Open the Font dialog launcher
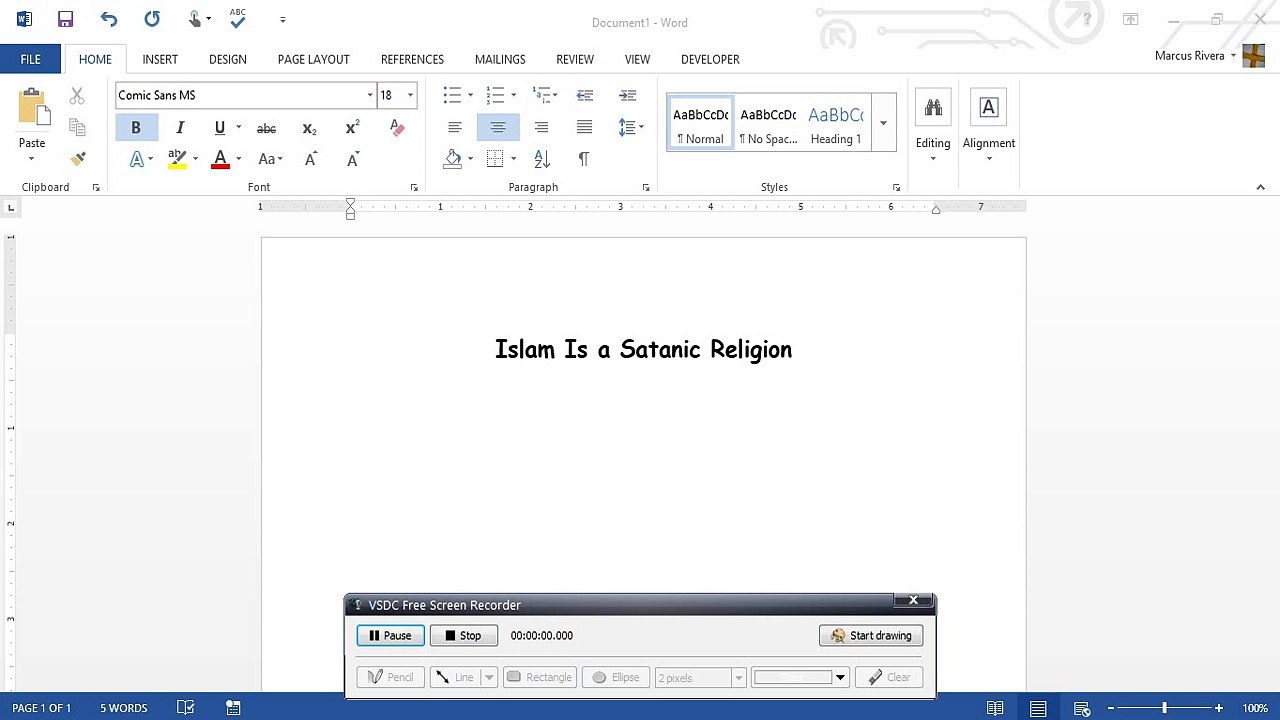Screen dimensions: 1280x720 click(x=414, y=188)
